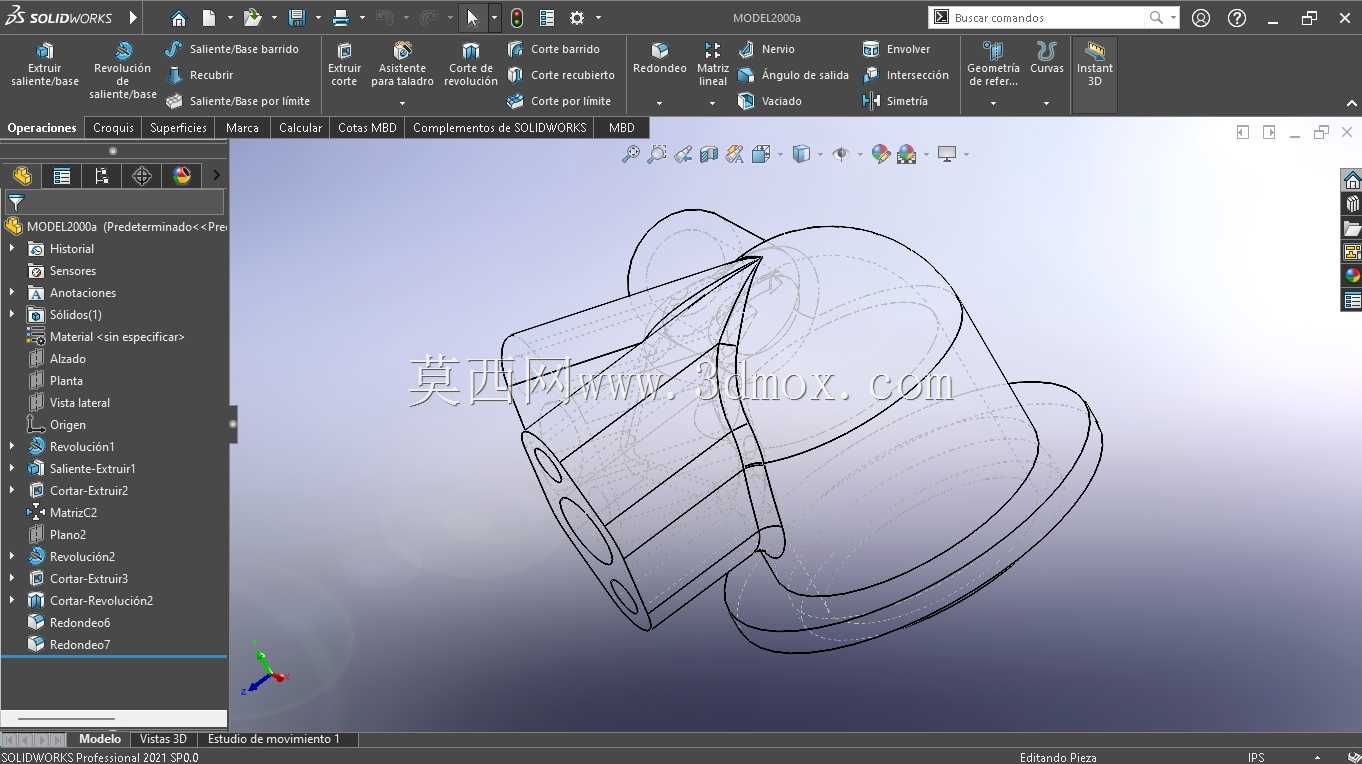Select the Vaciado shell tool
1362x764 pixels.
(769, 101)
